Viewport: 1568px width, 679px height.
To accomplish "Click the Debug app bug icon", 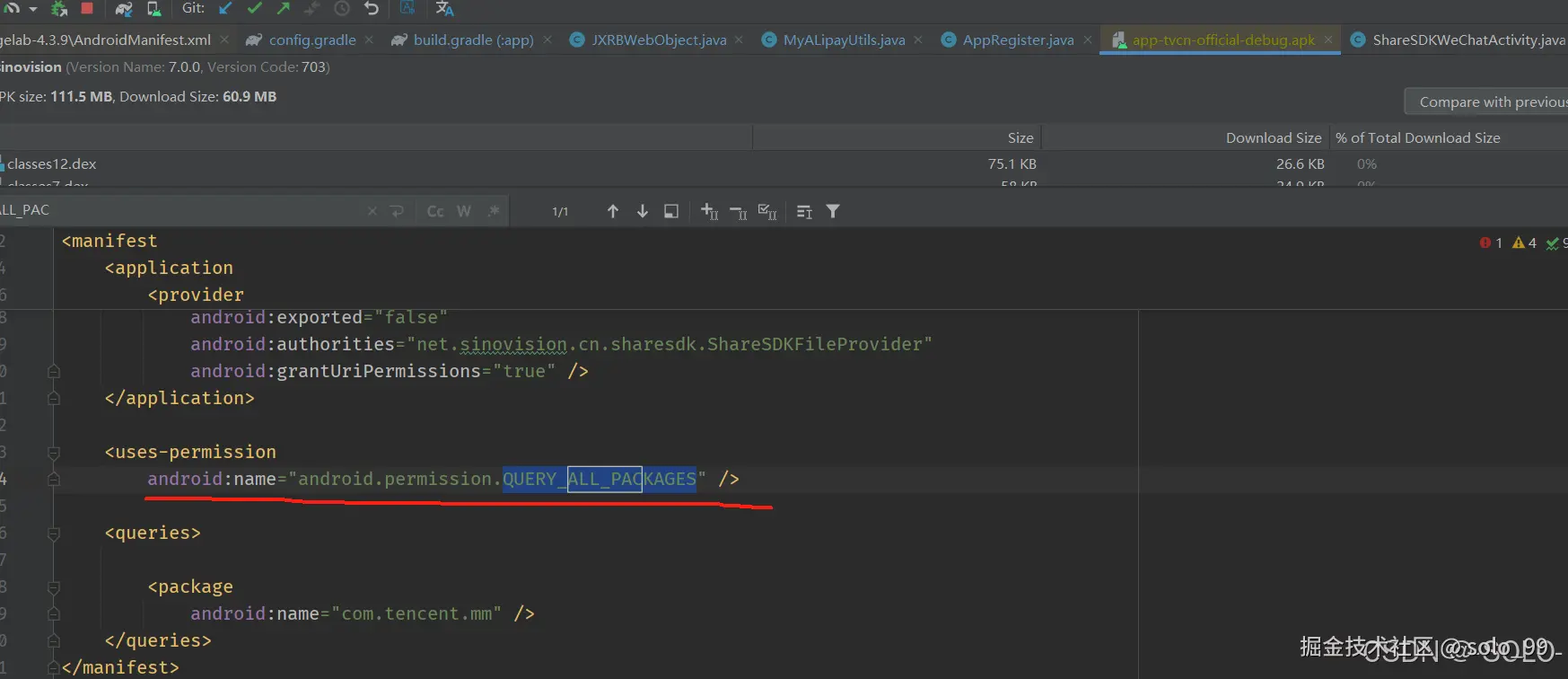I will point(59,8).
